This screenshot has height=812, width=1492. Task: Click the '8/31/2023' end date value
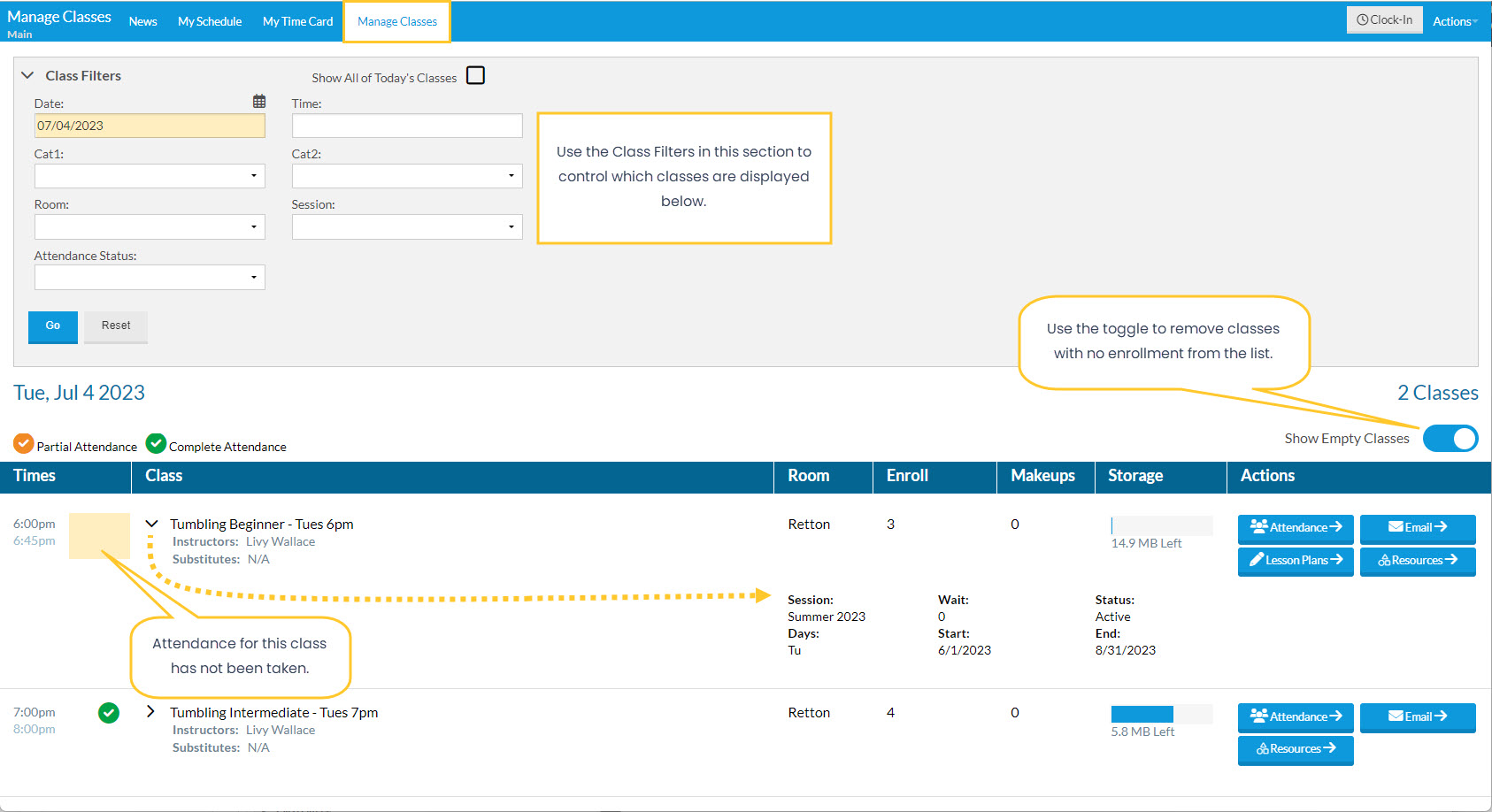tap(1126, 650)
